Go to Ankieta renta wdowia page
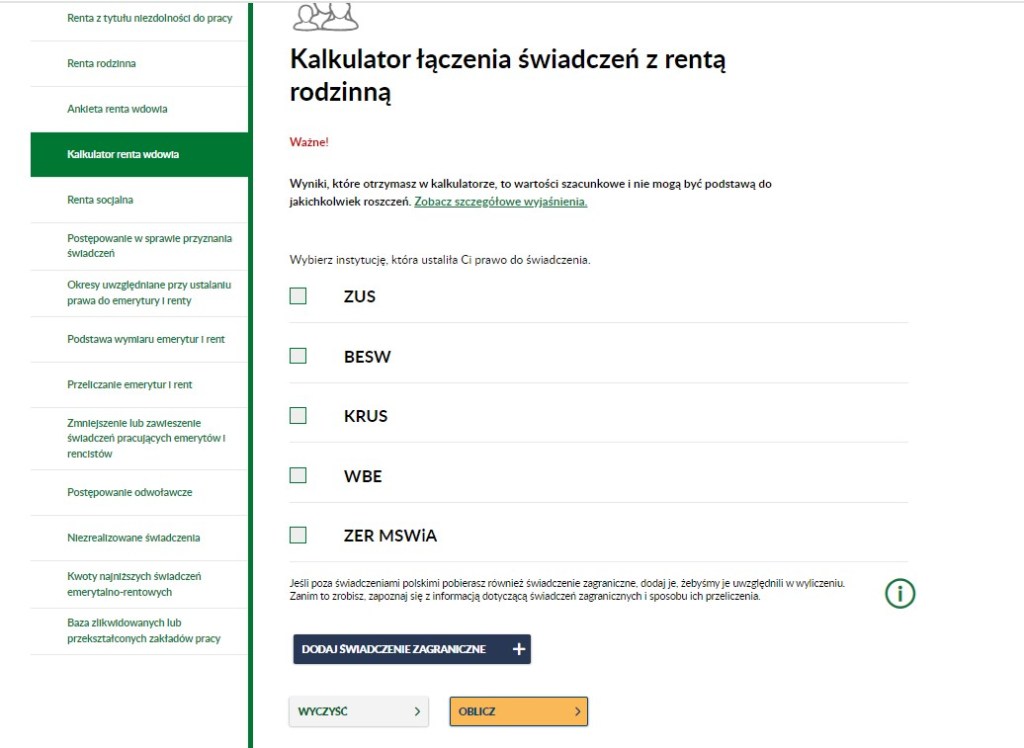This screenshot has width=1024, height=748. (117, 109)
